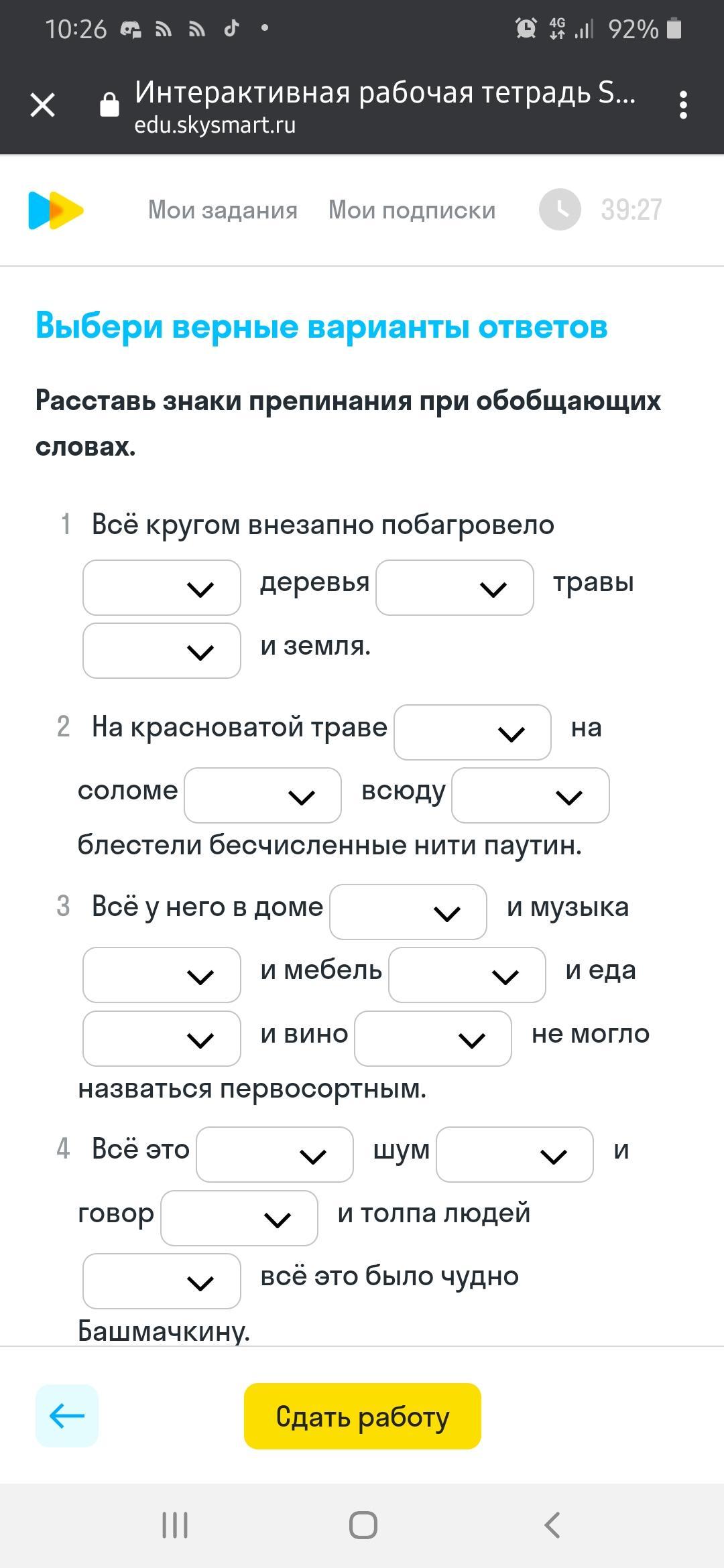Open Мои подписки tab
724x1568 pixels.
[412, 210]
